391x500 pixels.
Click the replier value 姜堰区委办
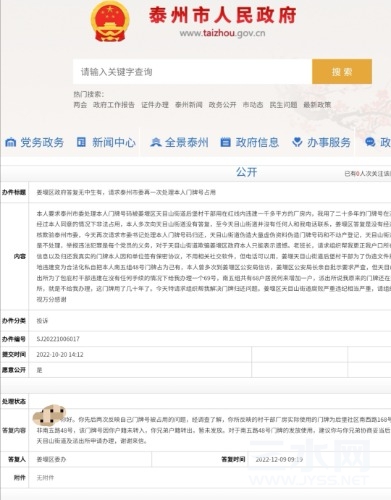click(51, 460)
